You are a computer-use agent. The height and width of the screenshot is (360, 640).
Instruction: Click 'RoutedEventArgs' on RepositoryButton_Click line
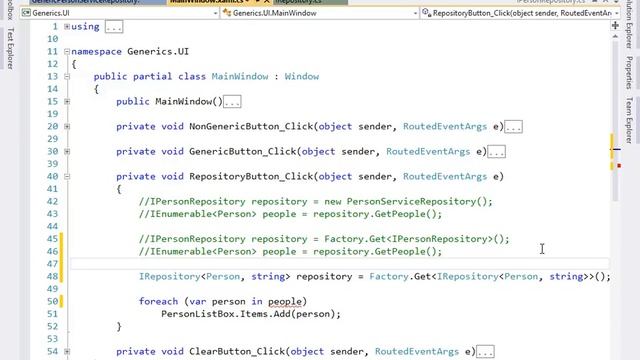445,176
